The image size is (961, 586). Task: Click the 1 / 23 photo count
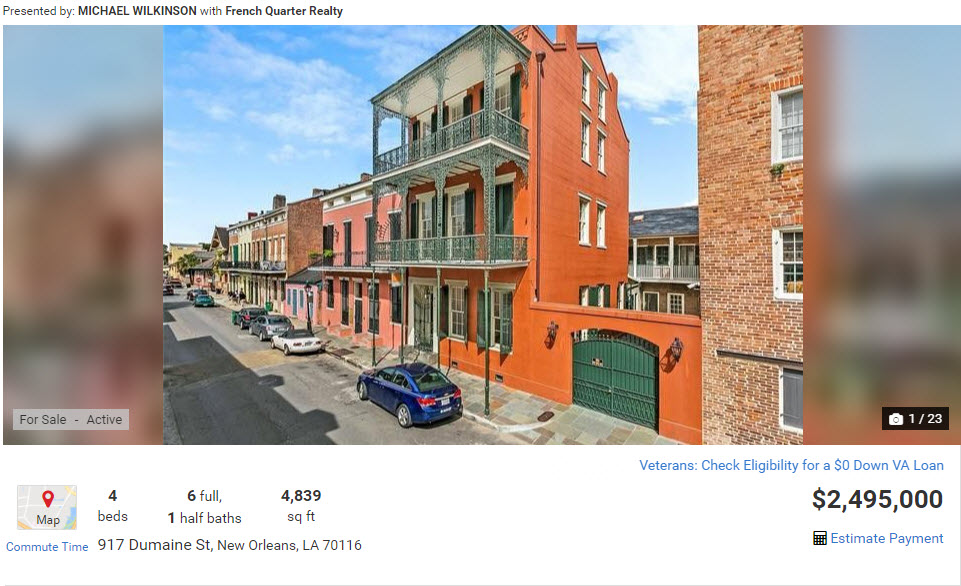tap(925, 419)
